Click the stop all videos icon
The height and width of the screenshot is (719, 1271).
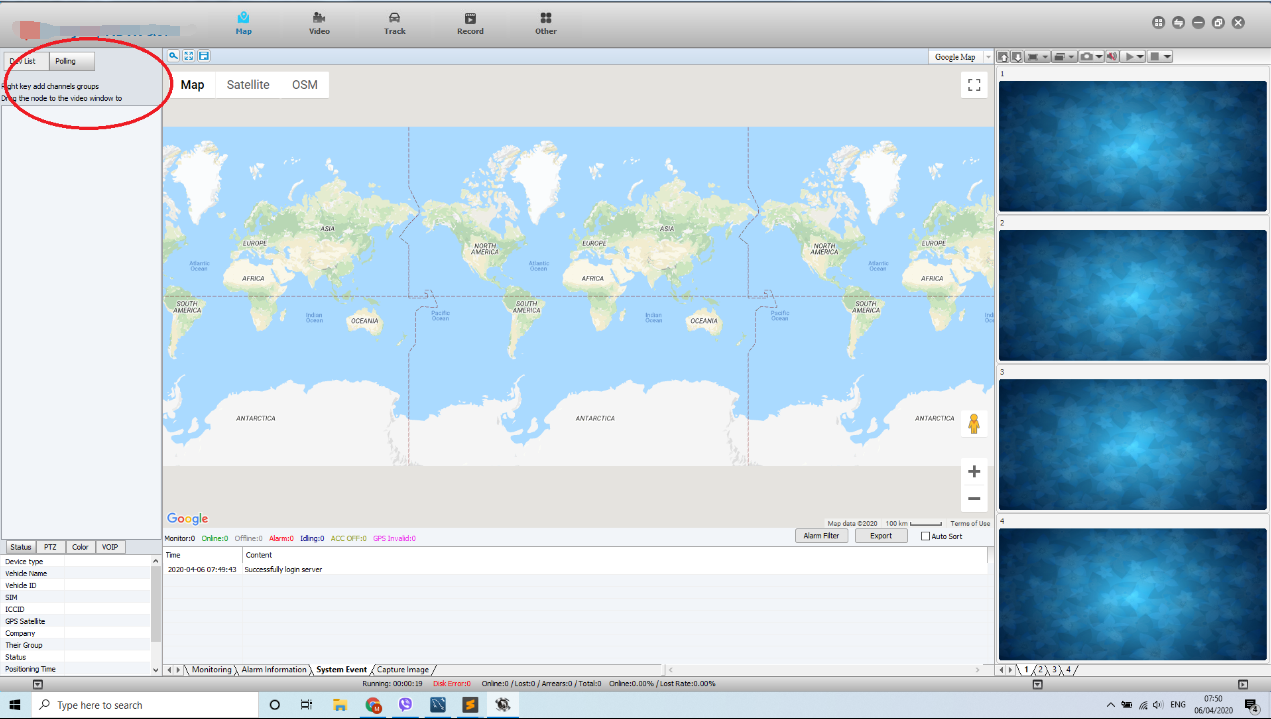(x=1155, y=57)
